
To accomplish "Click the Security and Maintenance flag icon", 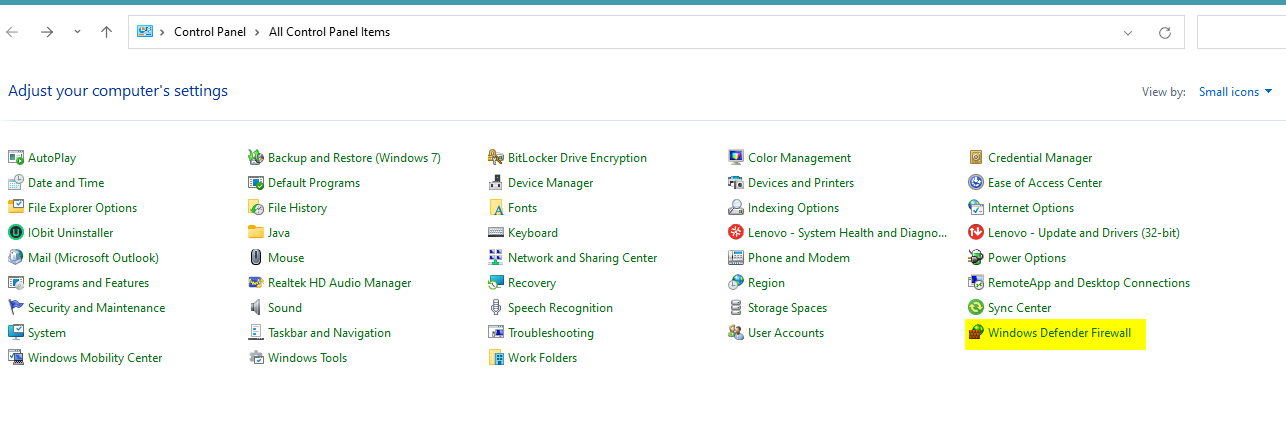I will point(16,307).
